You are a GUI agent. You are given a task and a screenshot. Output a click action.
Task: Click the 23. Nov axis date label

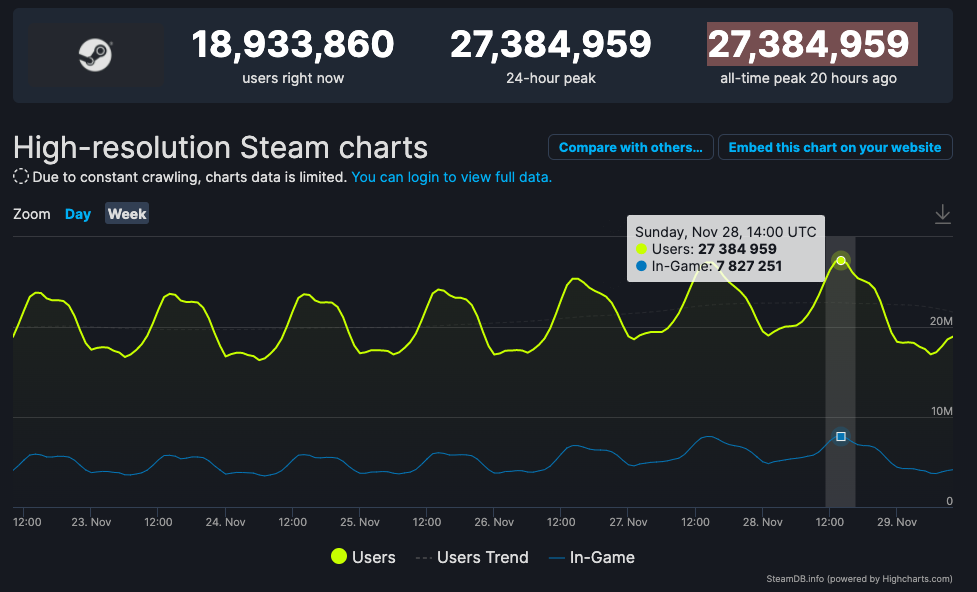[91, 522]
